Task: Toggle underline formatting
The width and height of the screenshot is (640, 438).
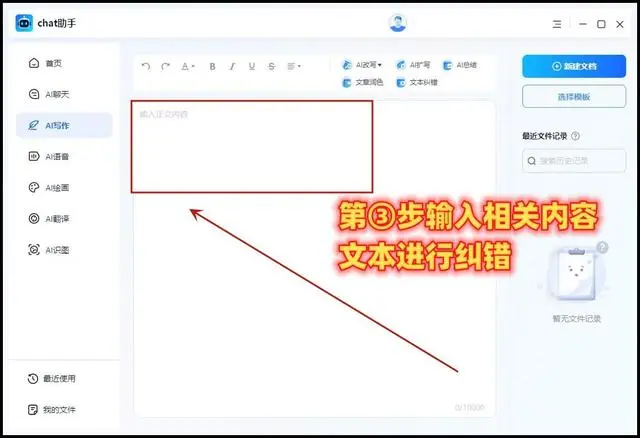Action: [x=252, y=66]
